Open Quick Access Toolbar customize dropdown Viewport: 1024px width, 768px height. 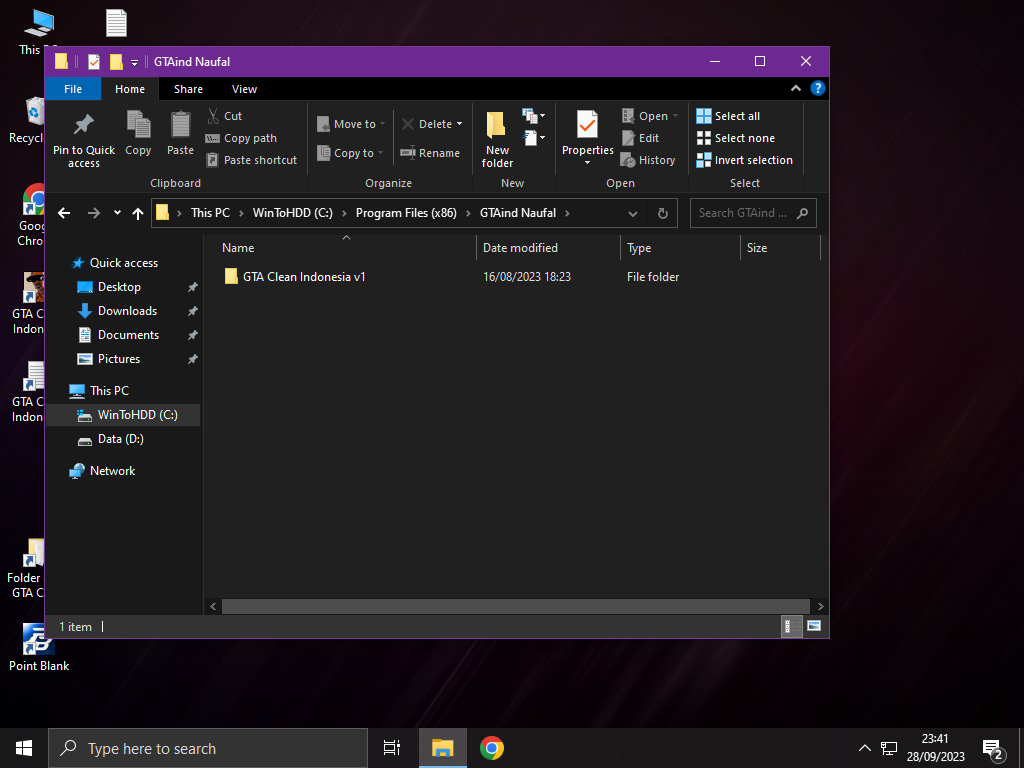(x=134, y=62)
